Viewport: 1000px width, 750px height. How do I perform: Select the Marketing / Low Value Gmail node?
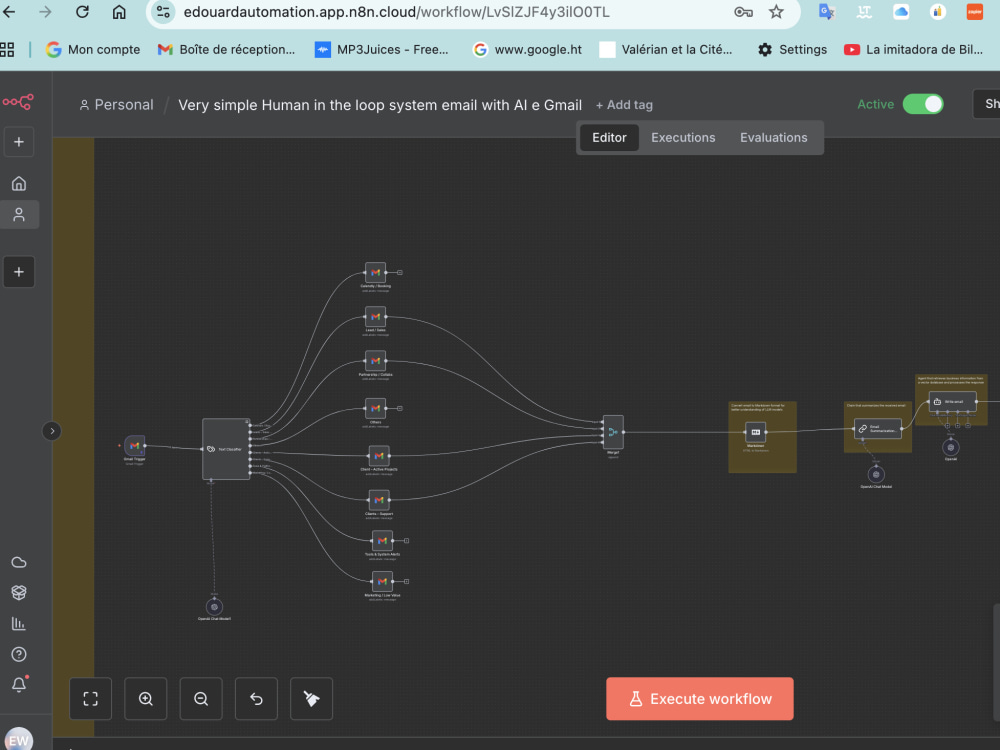point(382,582)
